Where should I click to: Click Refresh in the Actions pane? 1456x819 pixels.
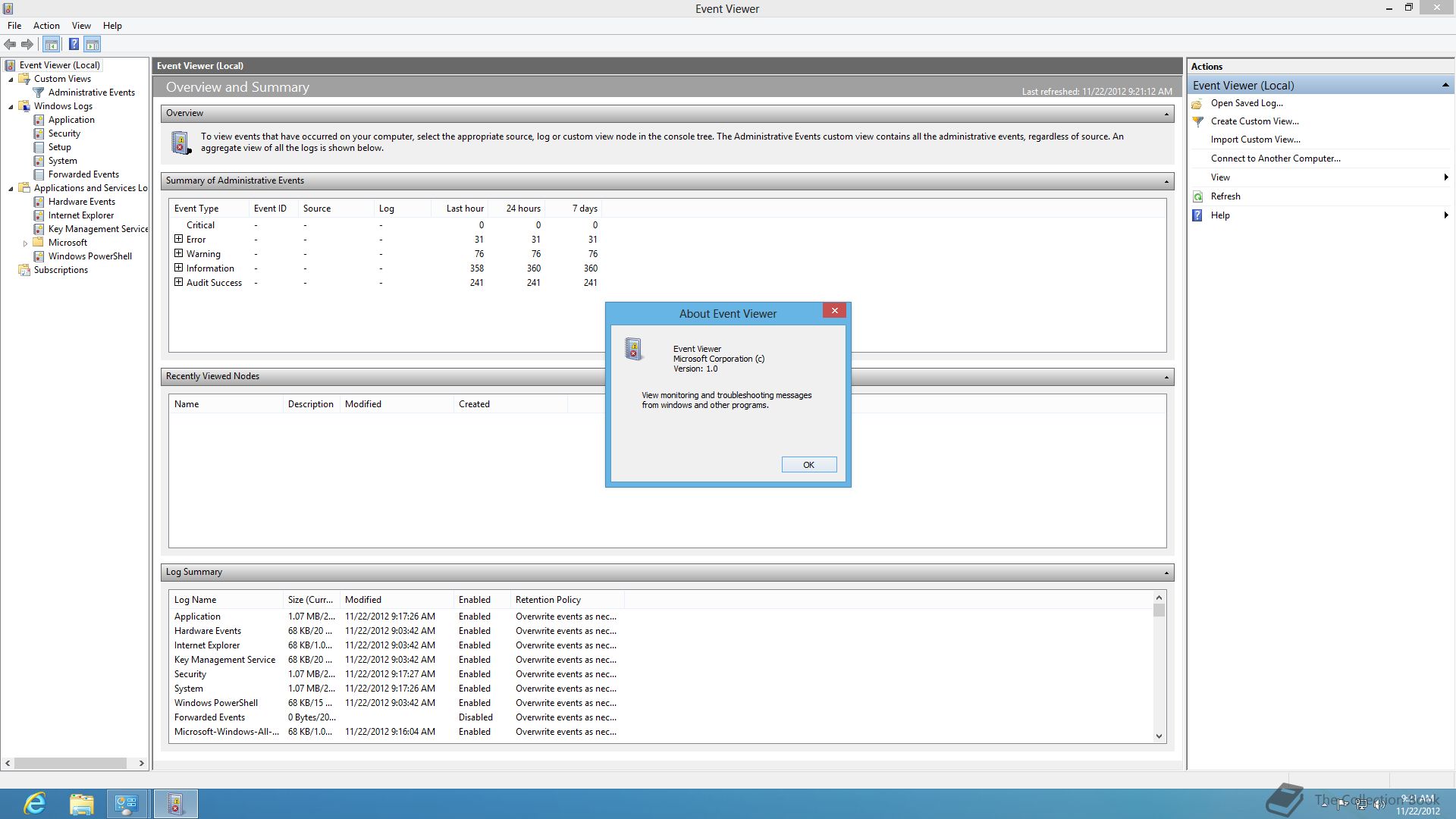[x=1225, y=196]
